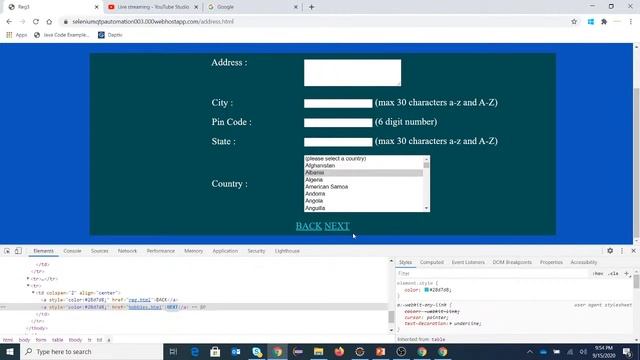
Task: Click the Windows extension icon in toolbar
Action: click(x=591, y=22)
